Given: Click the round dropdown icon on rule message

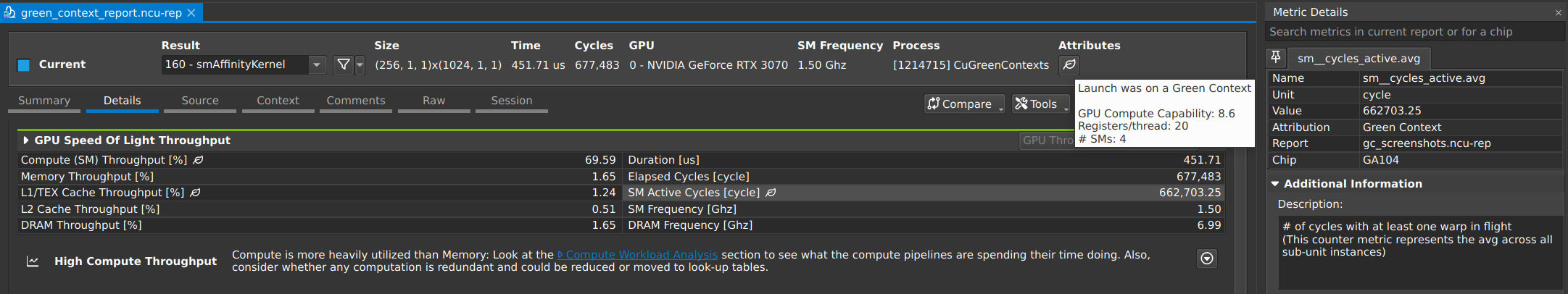Looking at the screenshot, I should tap(1207, 259).
